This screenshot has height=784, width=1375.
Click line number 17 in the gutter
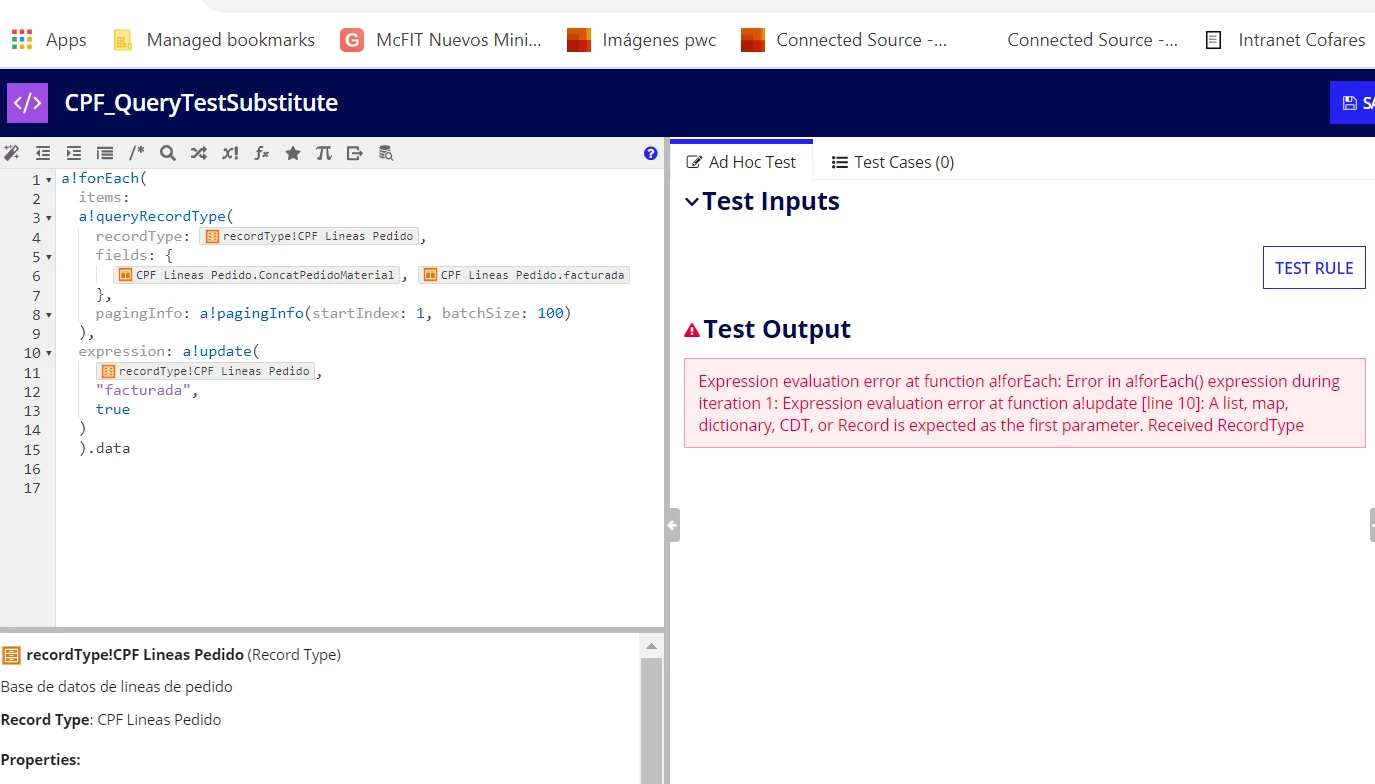31,488
